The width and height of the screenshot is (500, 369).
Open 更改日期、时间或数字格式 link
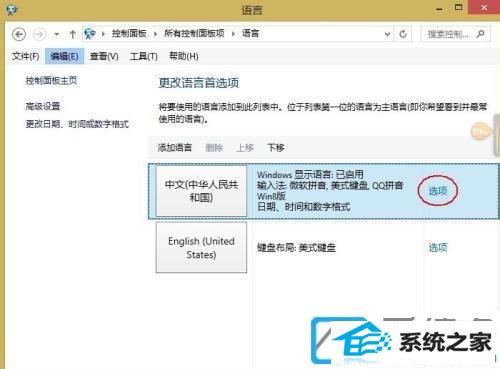(x=77, y=124)
